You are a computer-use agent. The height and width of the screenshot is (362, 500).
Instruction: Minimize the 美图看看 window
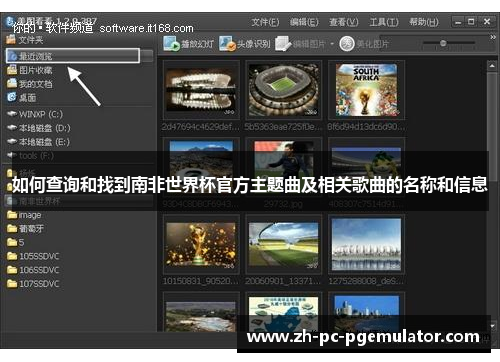[458, 22]
